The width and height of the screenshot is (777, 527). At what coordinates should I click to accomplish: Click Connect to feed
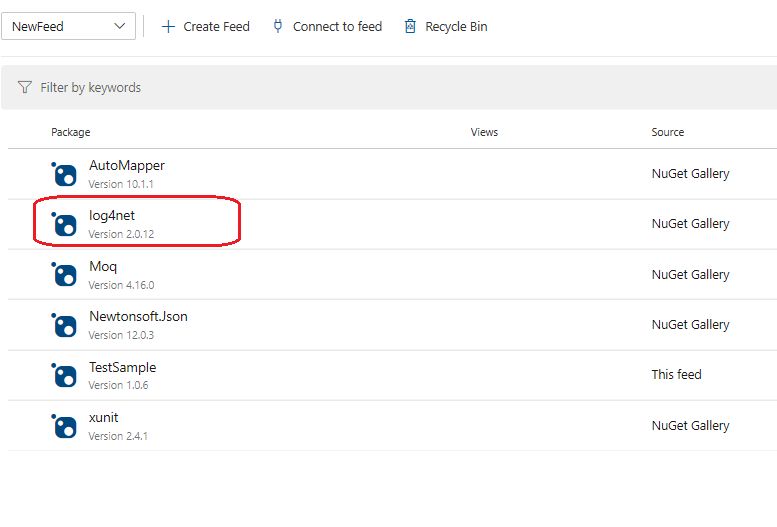[x=328, y=26]
